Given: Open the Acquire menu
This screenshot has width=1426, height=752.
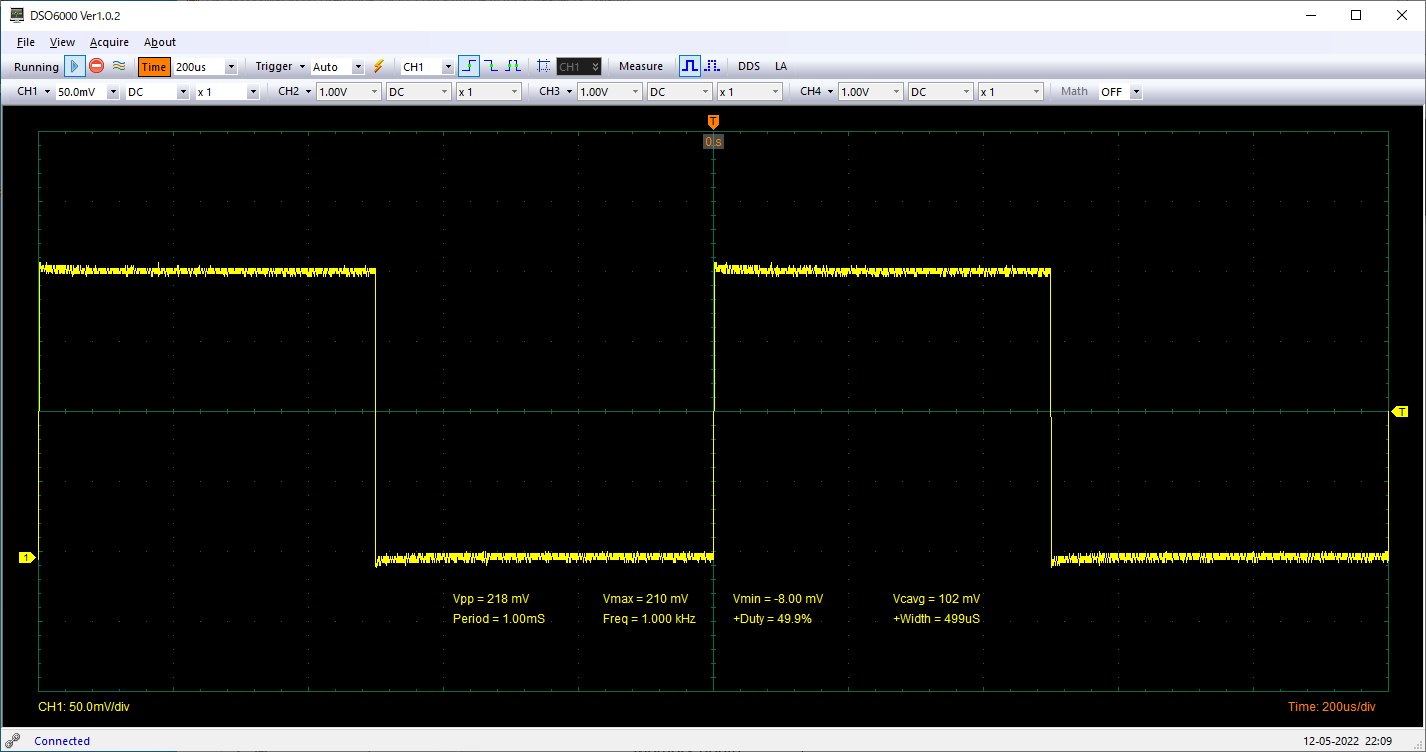Looking at the screenshot, I should pyautogui.click(x=109, y=42).
